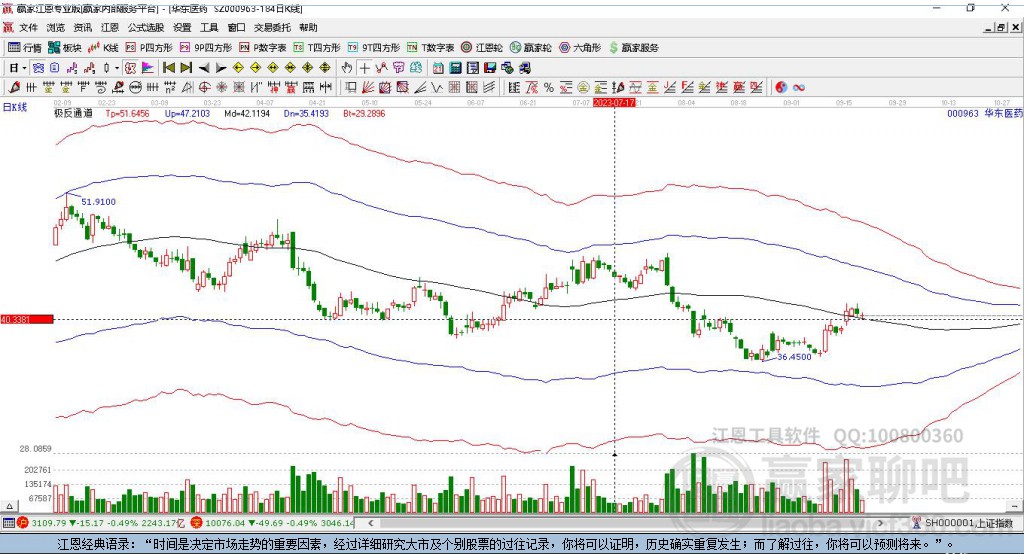Toggle the crosshair cursor tool
This screenshot has height=554, width=1024.
[x=364, y=68]
